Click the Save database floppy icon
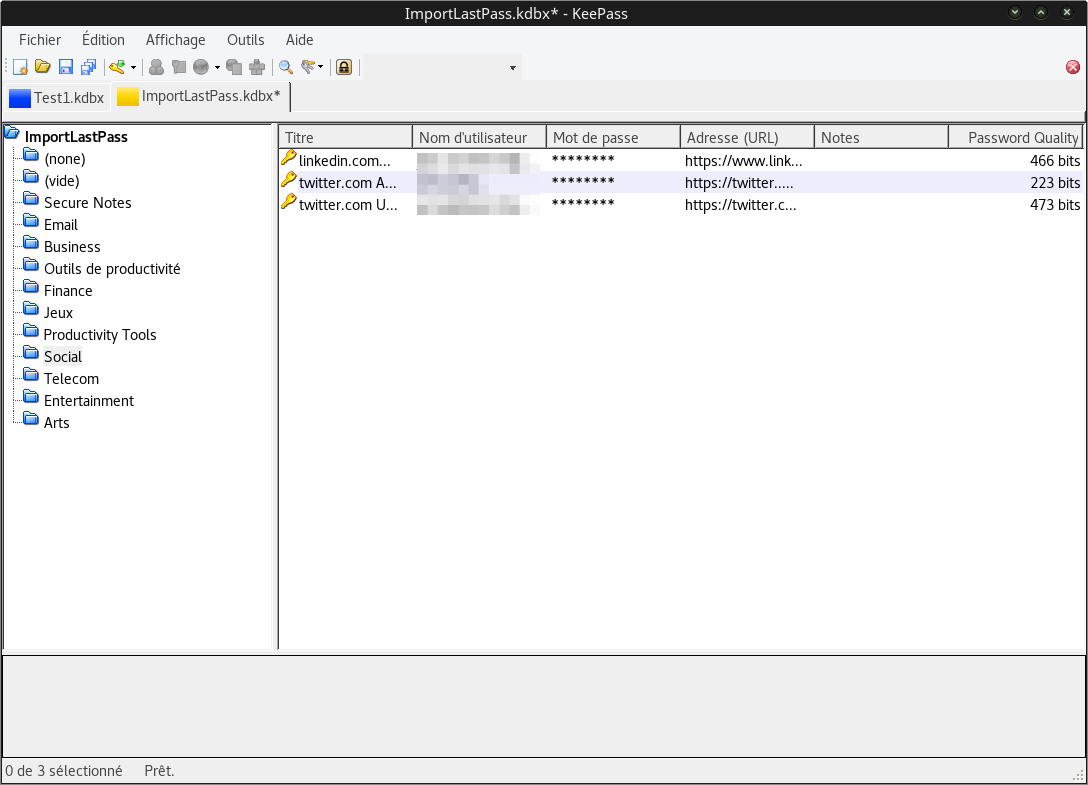 pos(66,67)
